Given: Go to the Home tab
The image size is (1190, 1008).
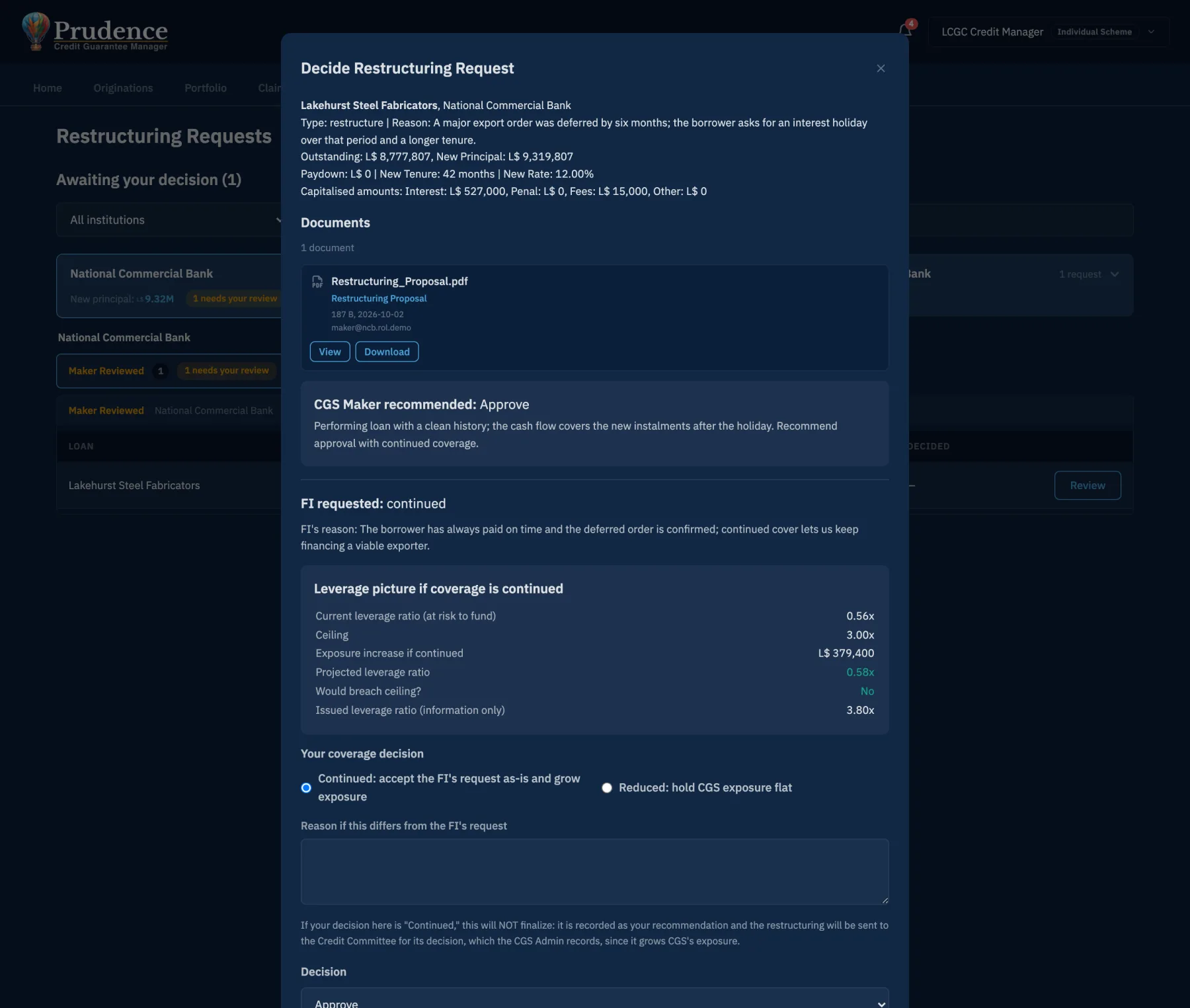Looking at the screenshot, I should 48,88.
